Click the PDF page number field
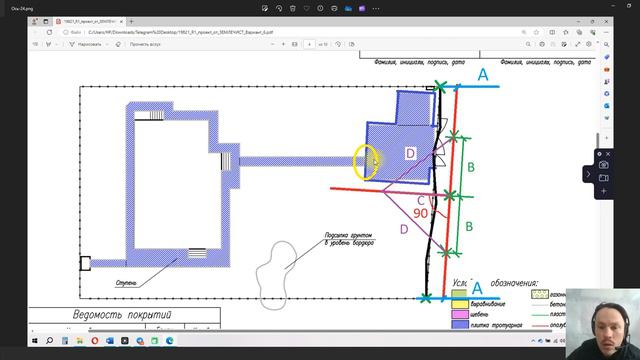Image resolution: width=640 pixels, height=360 pixels. 309,44
